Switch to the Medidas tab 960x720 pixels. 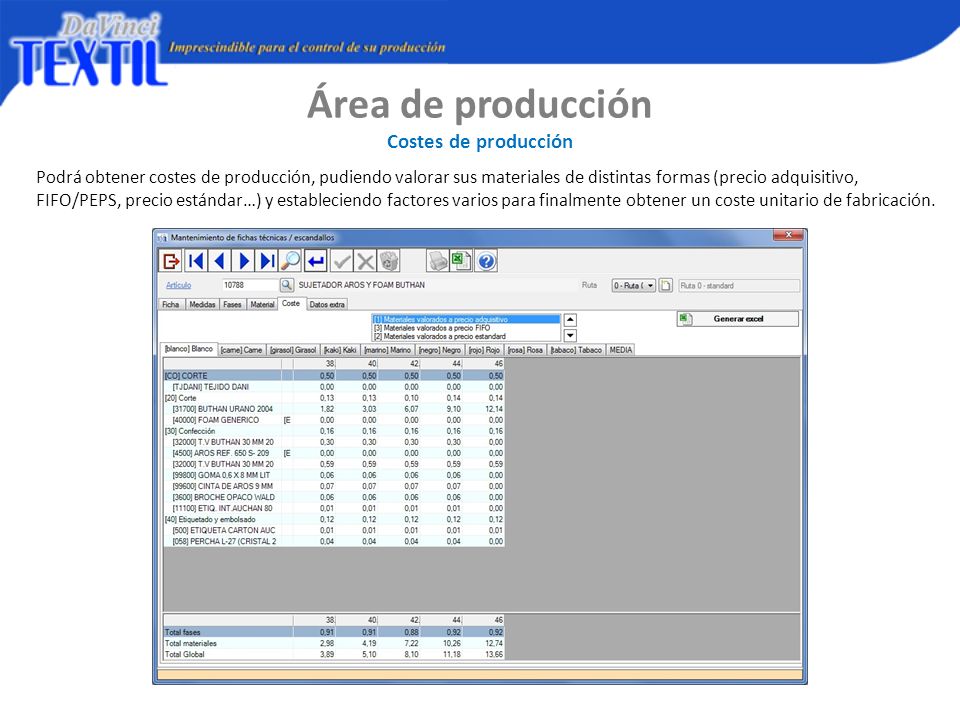point(202,304)
